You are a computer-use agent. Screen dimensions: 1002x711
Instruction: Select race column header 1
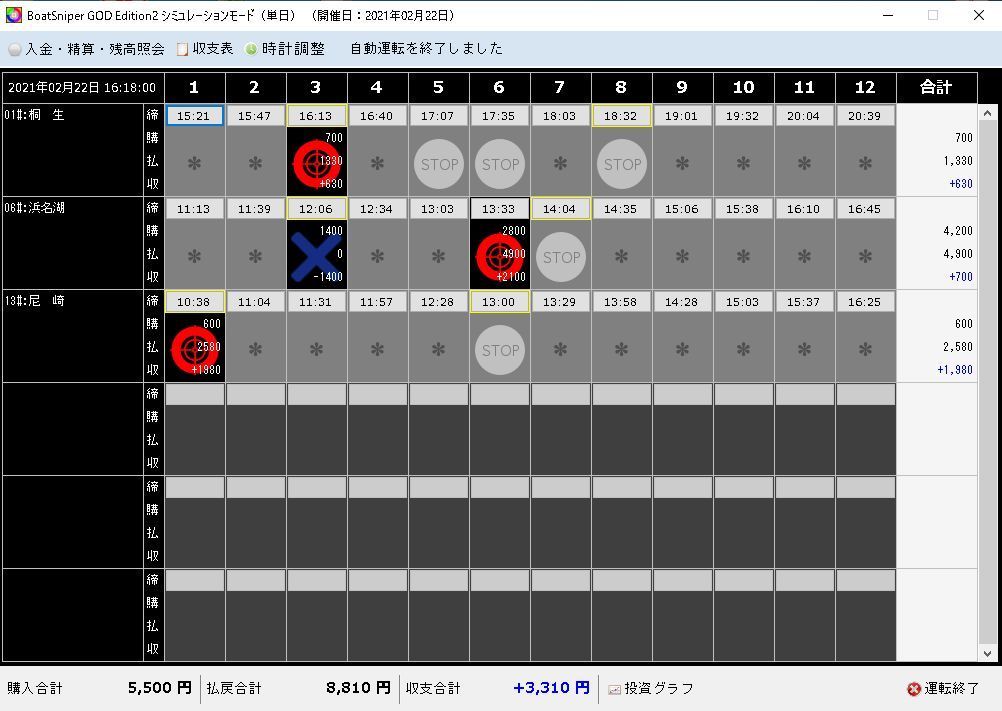(x=194, y=88)
